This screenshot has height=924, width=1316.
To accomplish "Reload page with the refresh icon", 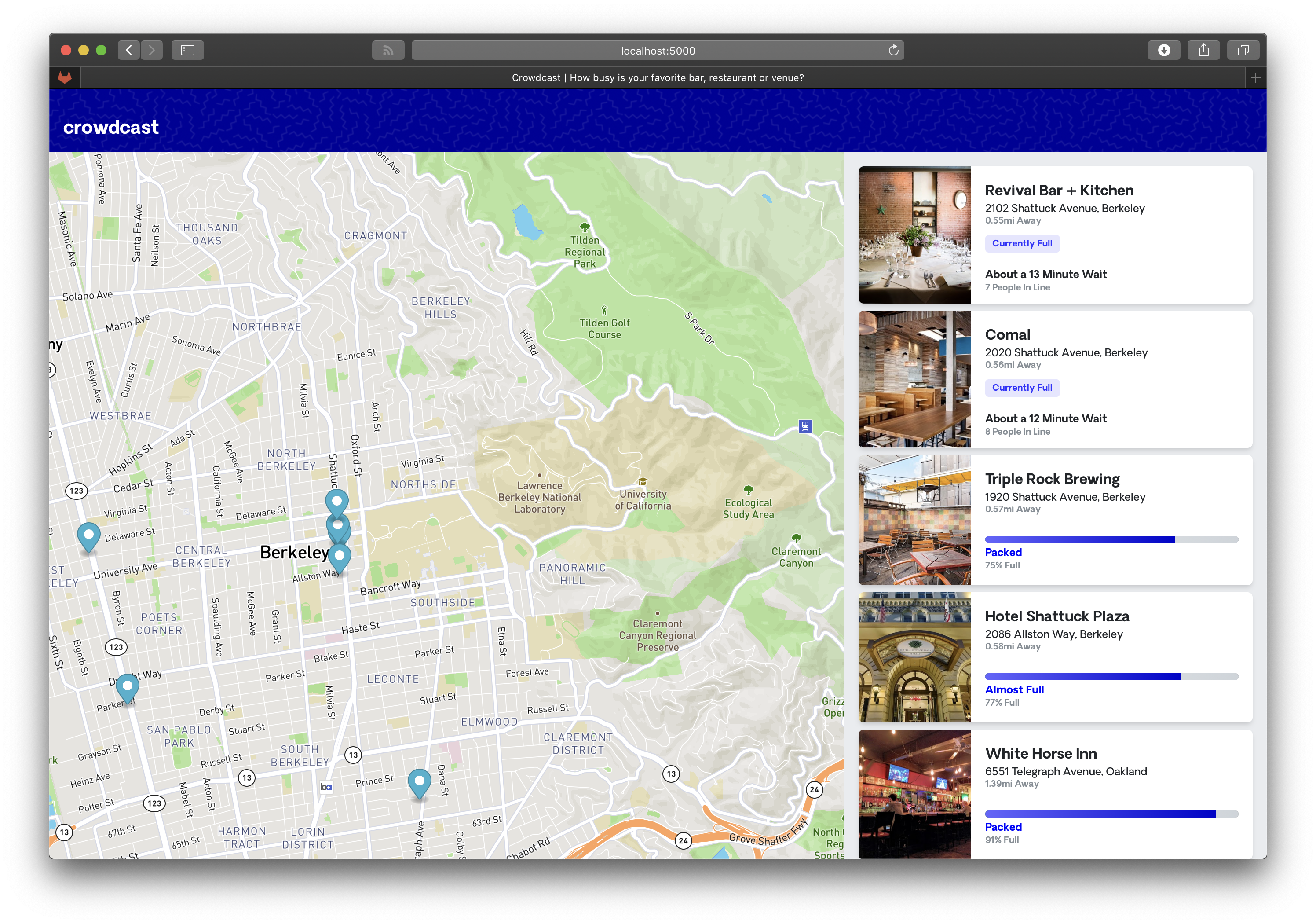I will click(893, 51).
